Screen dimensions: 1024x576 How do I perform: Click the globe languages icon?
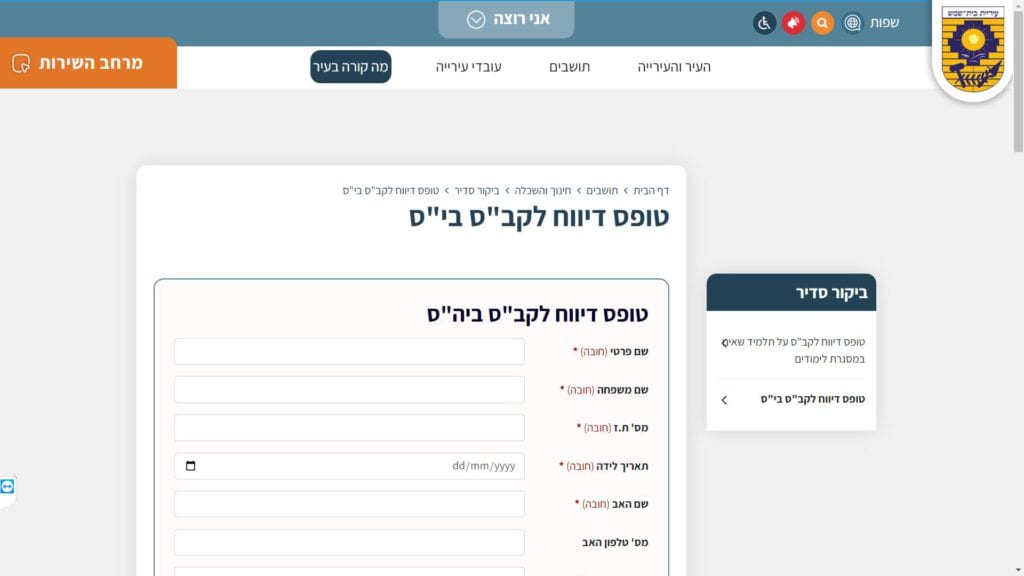[852, 23]
